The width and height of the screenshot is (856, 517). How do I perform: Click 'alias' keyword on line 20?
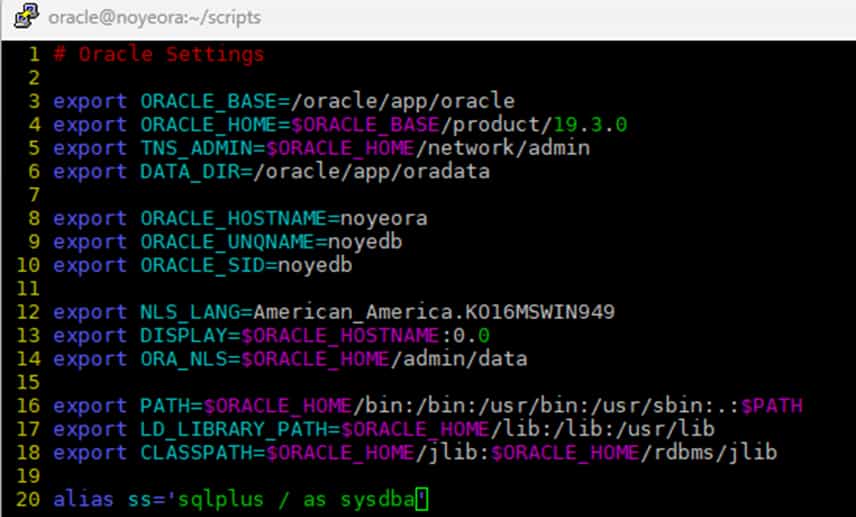(84, 500)
